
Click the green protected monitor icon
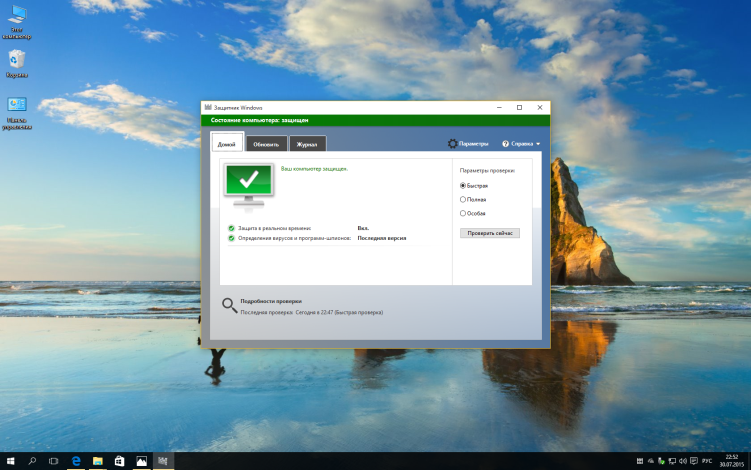(x=249, y=185)
